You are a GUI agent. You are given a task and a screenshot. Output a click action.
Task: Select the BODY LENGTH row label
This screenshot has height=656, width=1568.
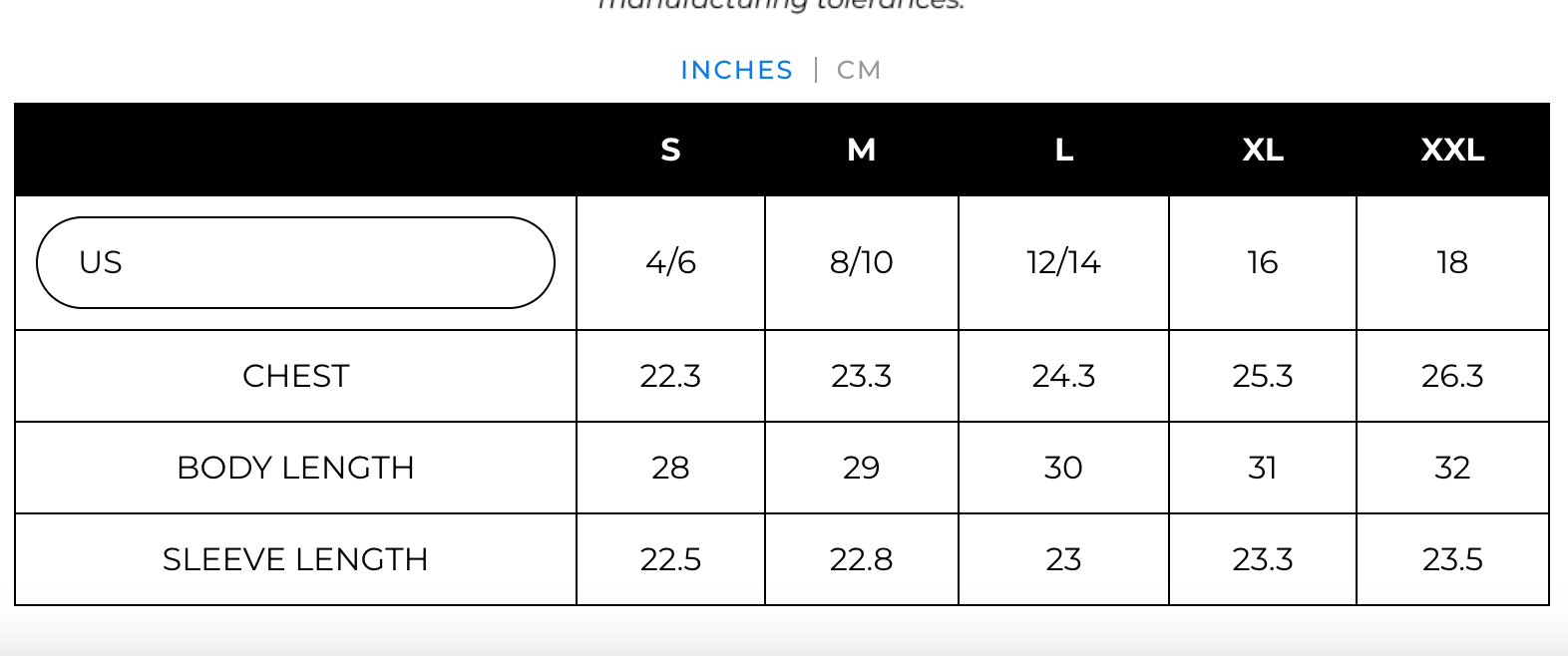295,468
